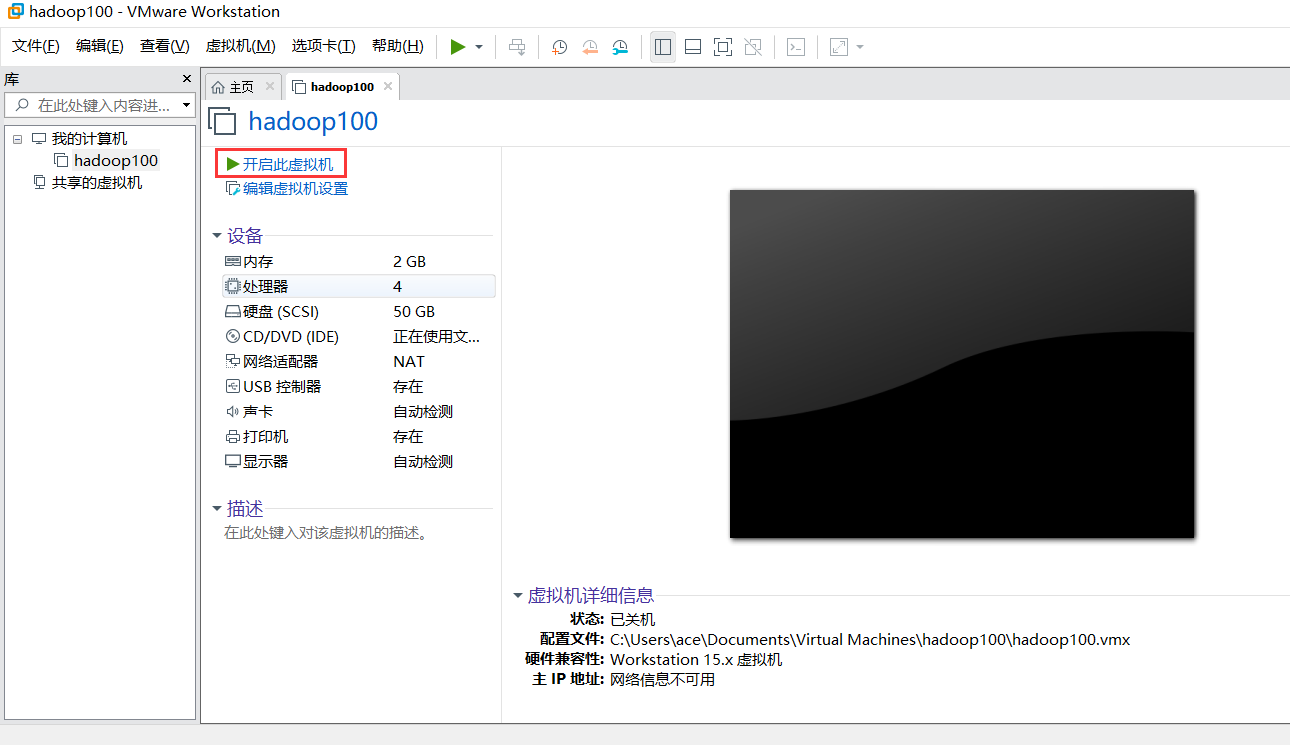
Task: Click the NAT network value
Action: click(x=409, y=361)
